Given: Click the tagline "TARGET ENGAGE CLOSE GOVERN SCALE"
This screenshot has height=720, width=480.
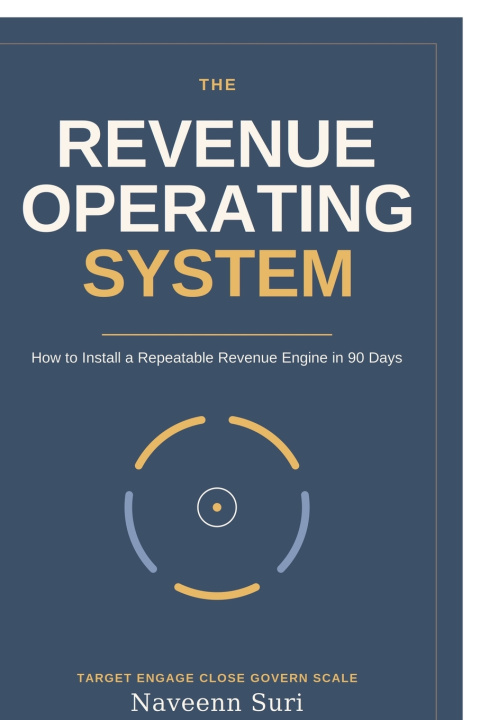Looking at the screenshot, I should [217, 678].
